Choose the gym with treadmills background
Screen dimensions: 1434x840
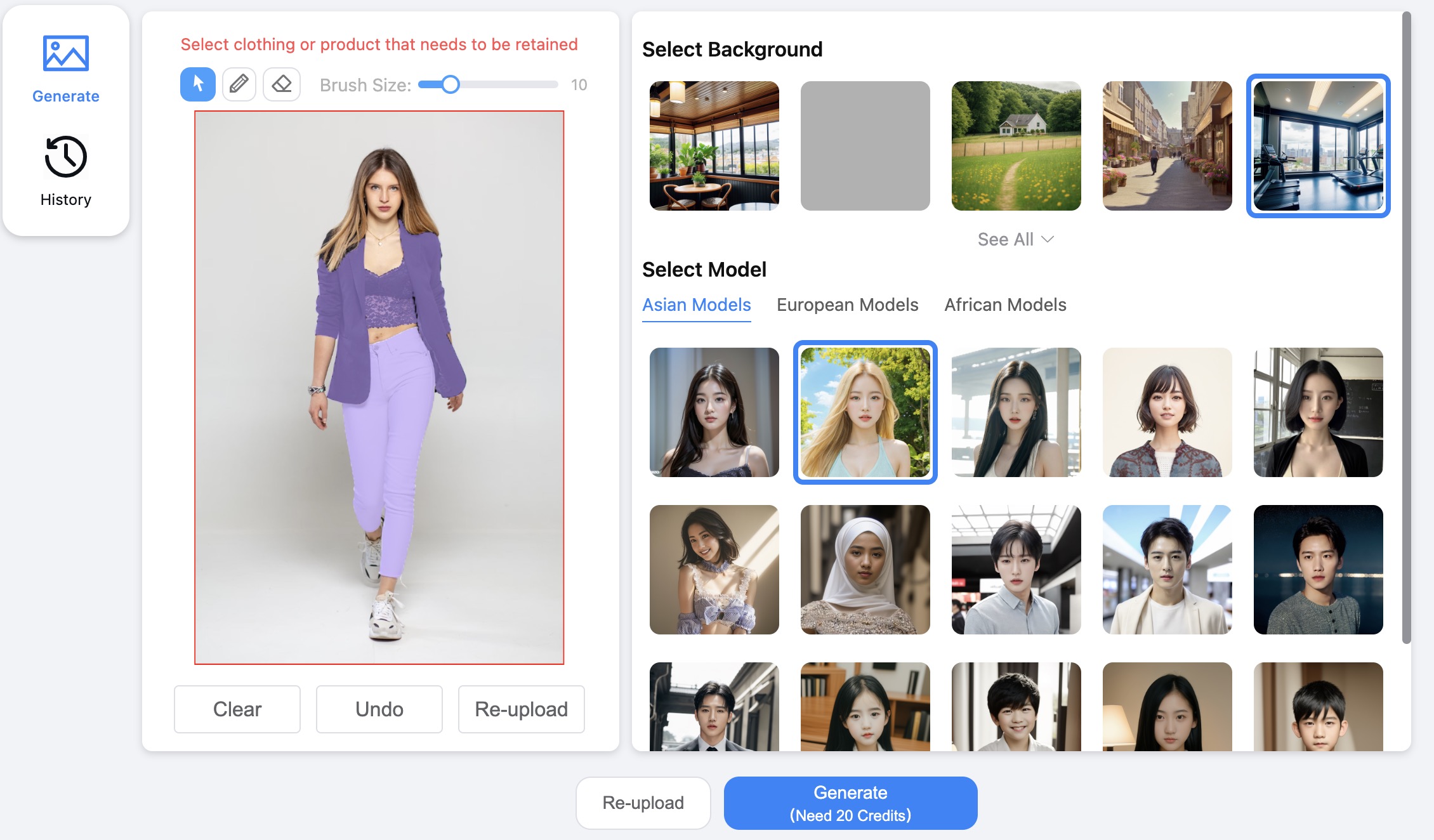click(x=1319, y=146)
